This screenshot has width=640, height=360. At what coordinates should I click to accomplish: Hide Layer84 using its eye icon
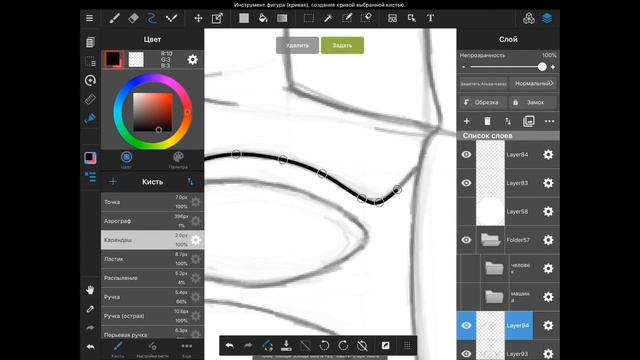466,155
